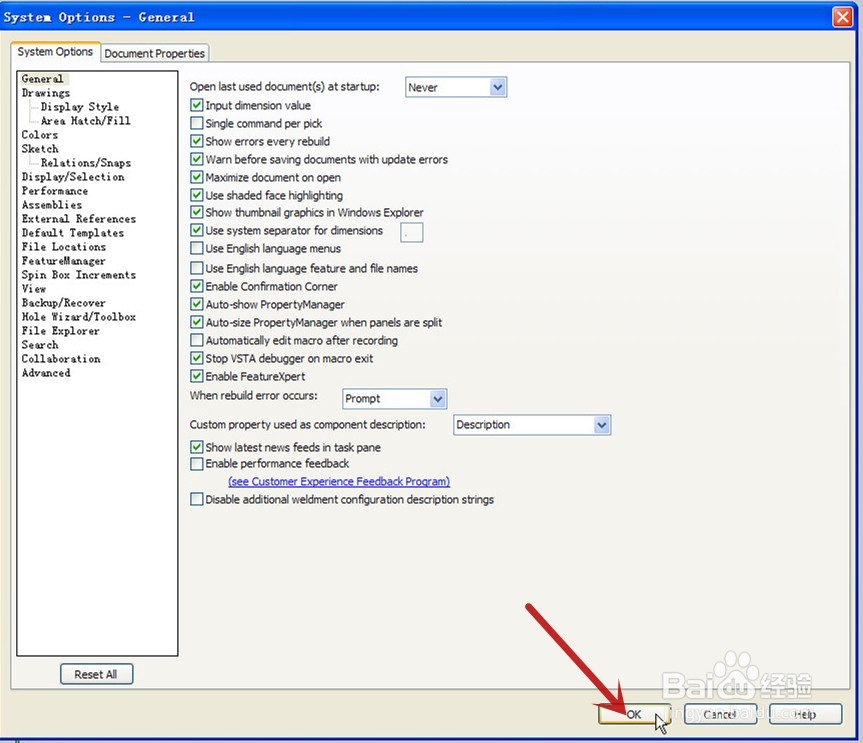Image resolution: width=863 pixels, height=743 pixels.
Task: Uncheck Input dimension value
Action: coord(196,105)
